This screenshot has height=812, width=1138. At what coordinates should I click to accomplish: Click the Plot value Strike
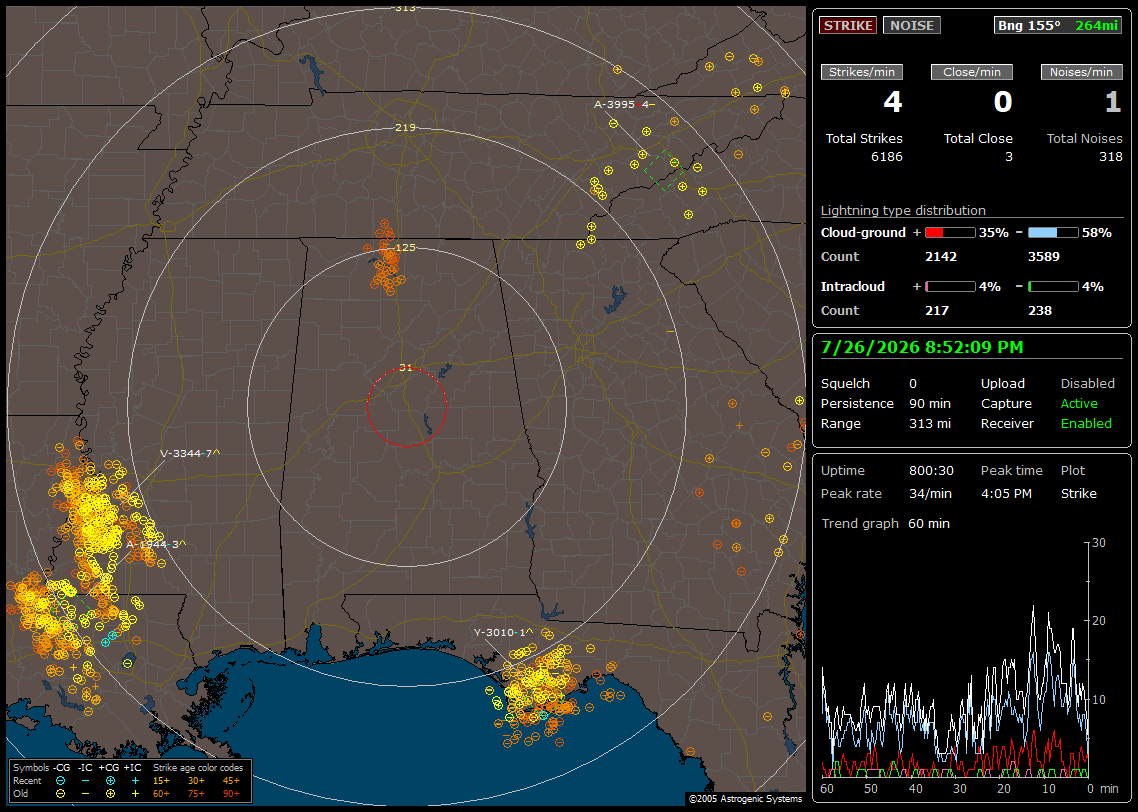pos(1078,493)
